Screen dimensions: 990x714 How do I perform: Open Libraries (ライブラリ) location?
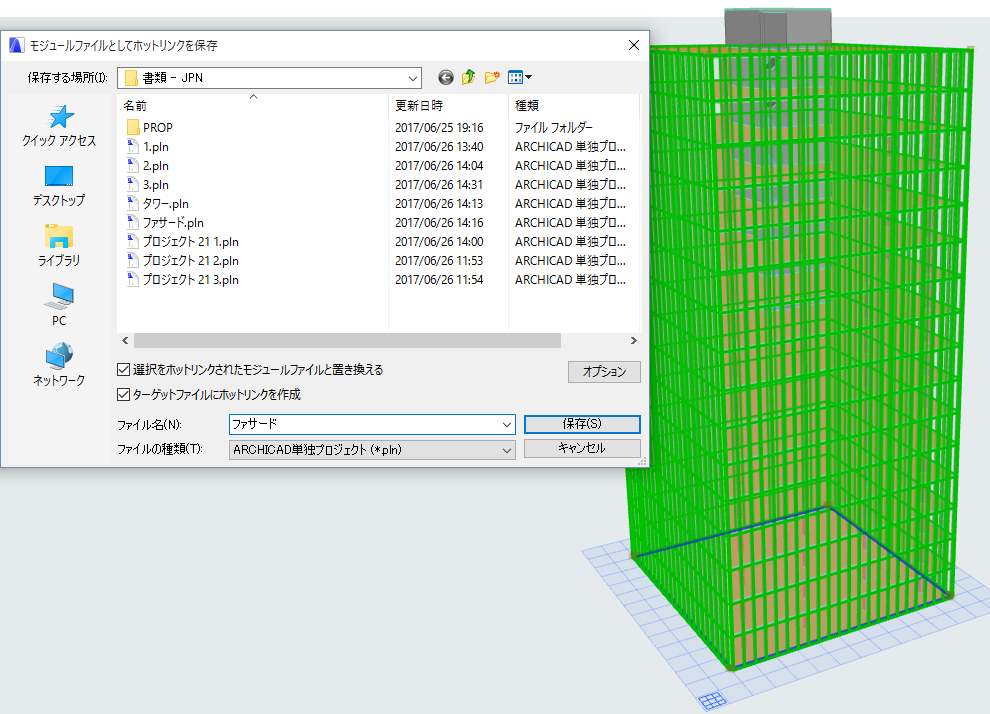(x=59, y=246)
